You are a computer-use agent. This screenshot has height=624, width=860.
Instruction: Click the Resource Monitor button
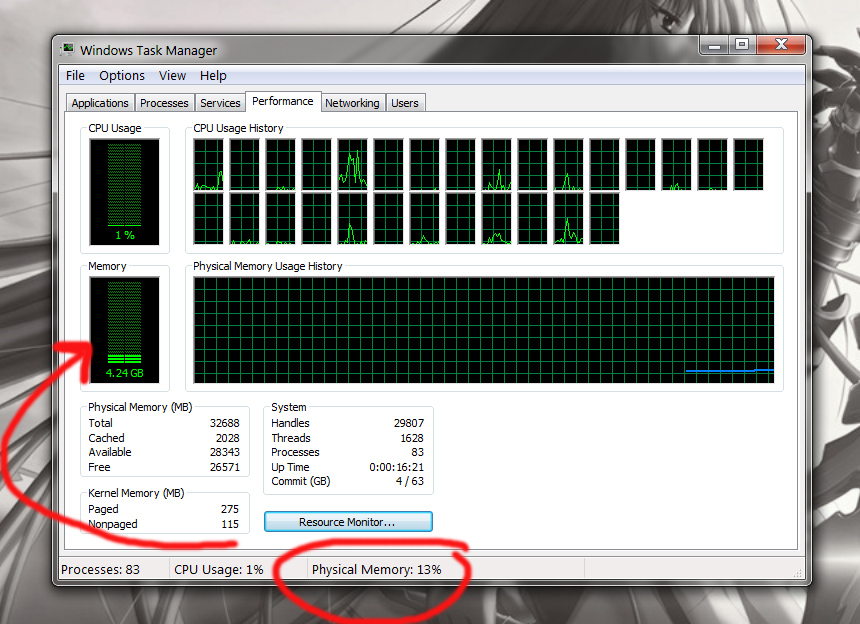(x=348, y=522)
